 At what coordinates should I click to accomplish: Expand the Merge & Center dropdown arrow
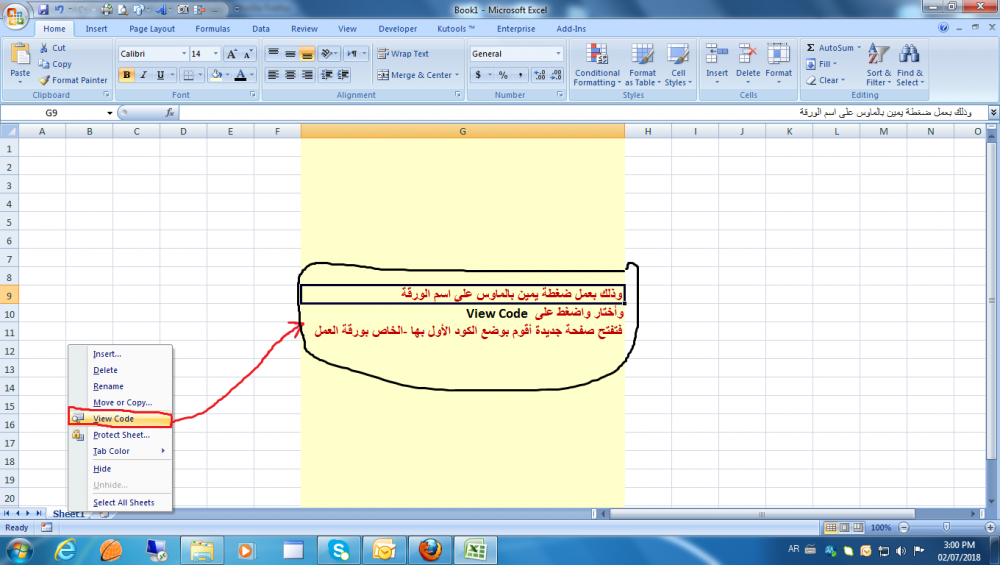point(457,75)
